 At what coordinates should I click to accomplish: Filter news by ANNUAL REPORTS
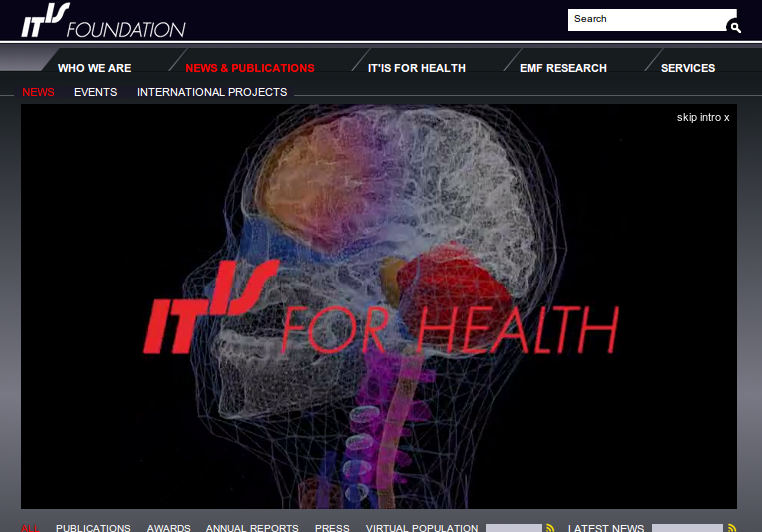click(252, 528)
